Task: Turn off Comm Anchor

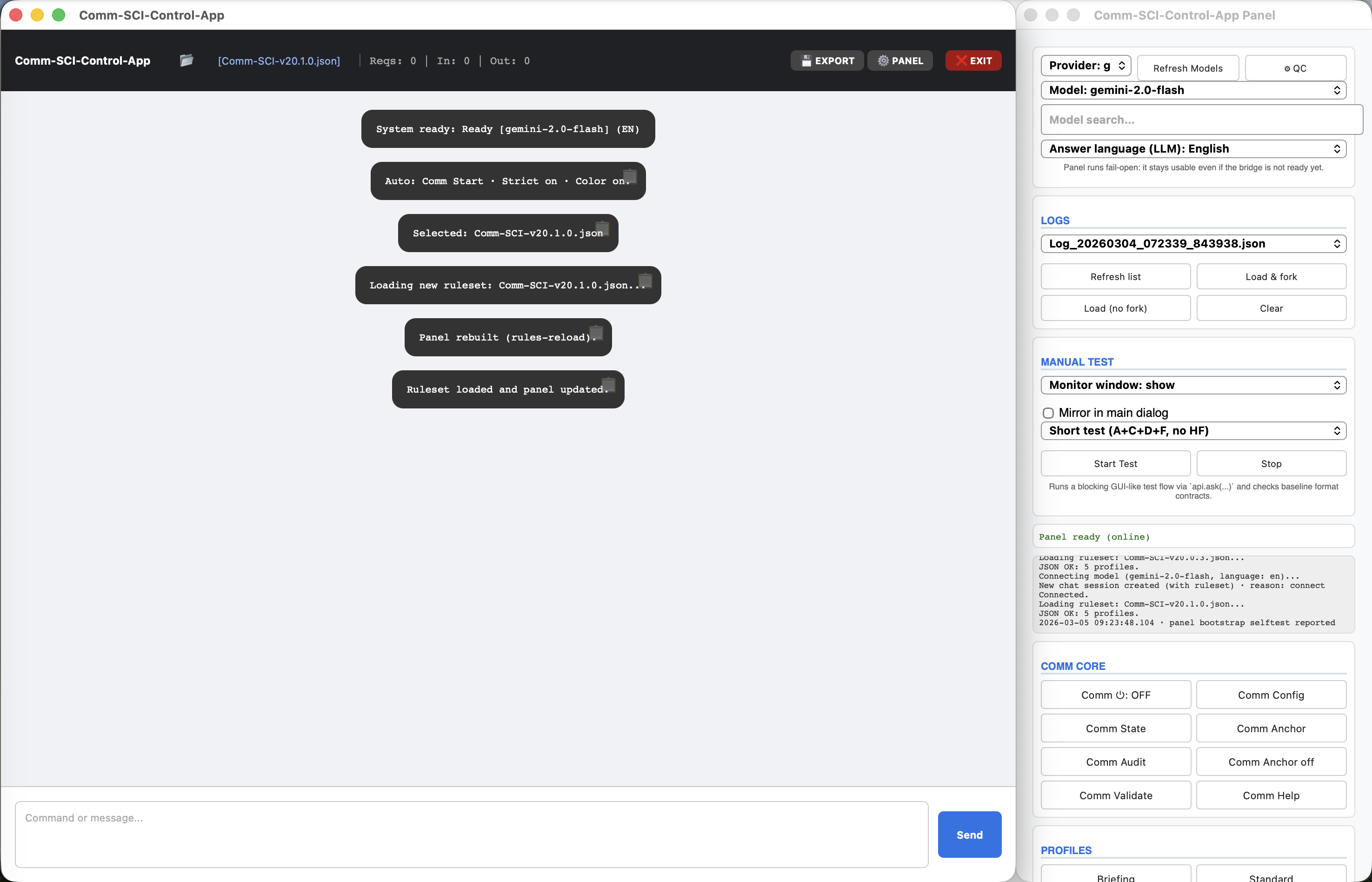Action: (x=1271, y=761)
